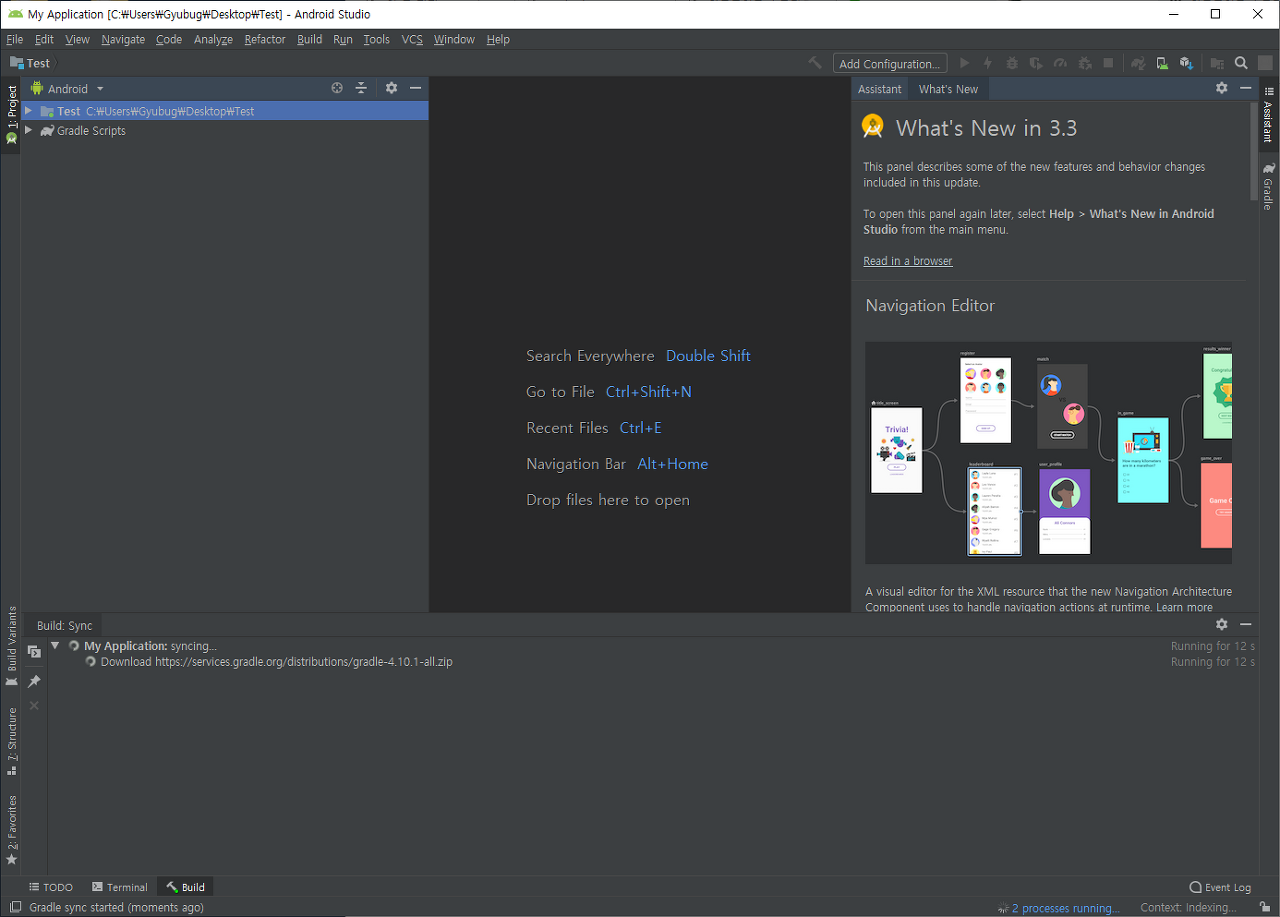The width and height of the screenshot is (1280, 917).
Task: Click the background processes progress spinner
Action: [x=1003, y=908]
